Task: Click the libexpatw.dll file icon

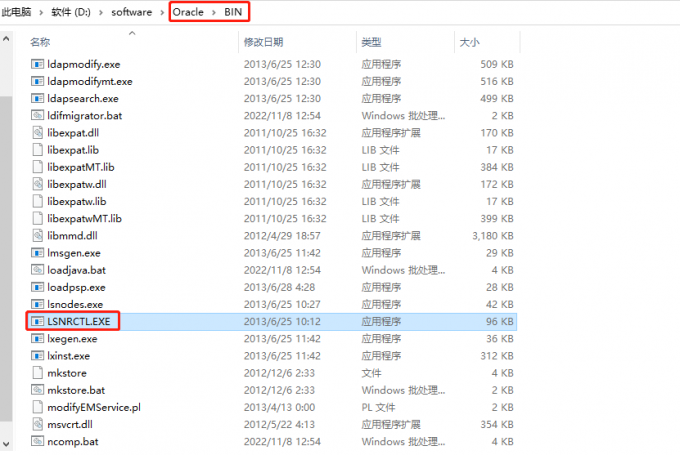Action: click(37, 184)
